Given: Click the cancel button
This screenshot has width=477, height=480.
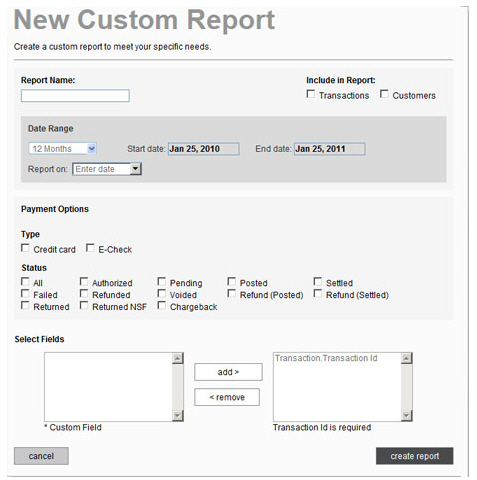Looking at the screenshot, I should click(41, 456).
